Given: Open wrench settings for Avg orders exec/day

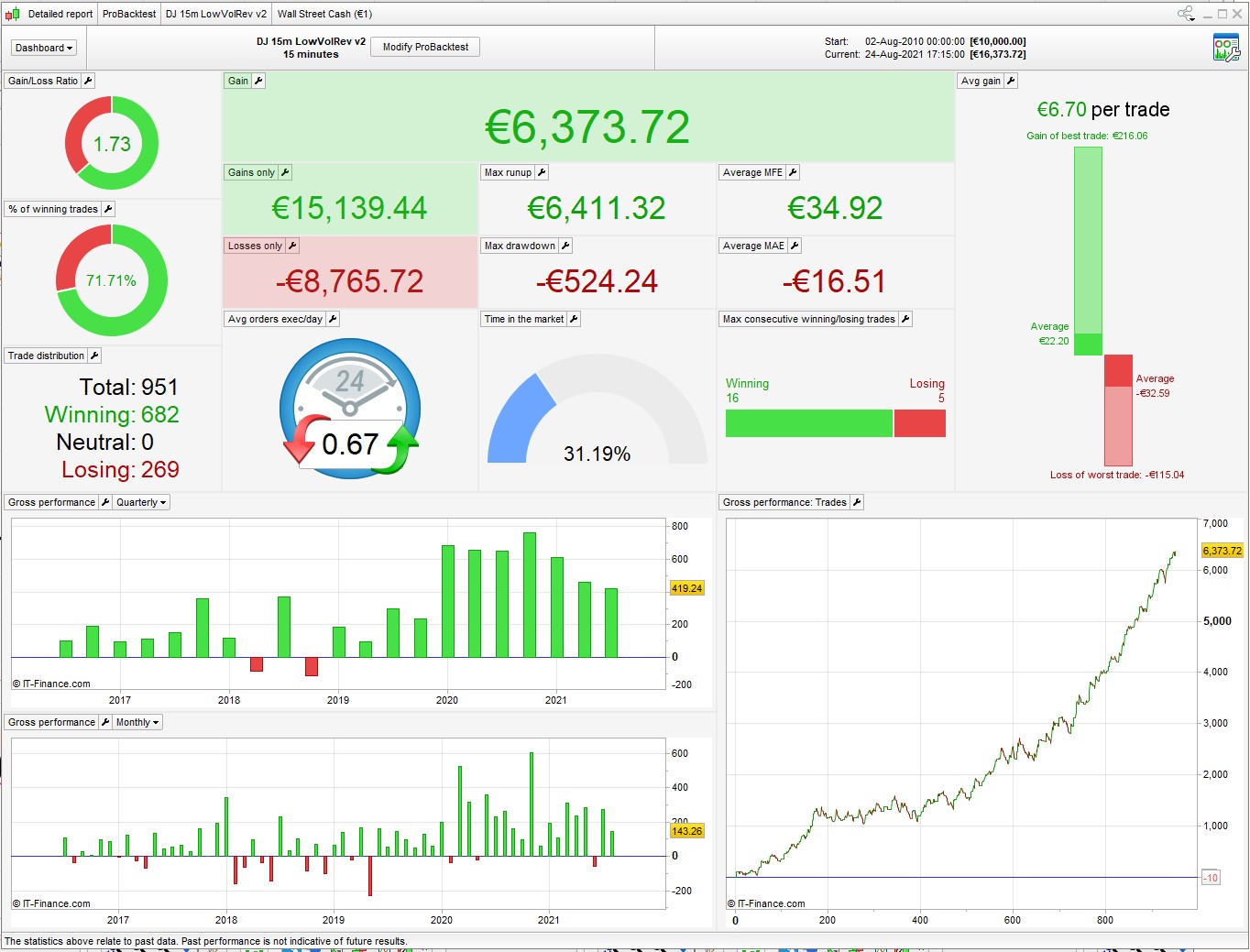Looking at the screenshot, I should (333, 319).
